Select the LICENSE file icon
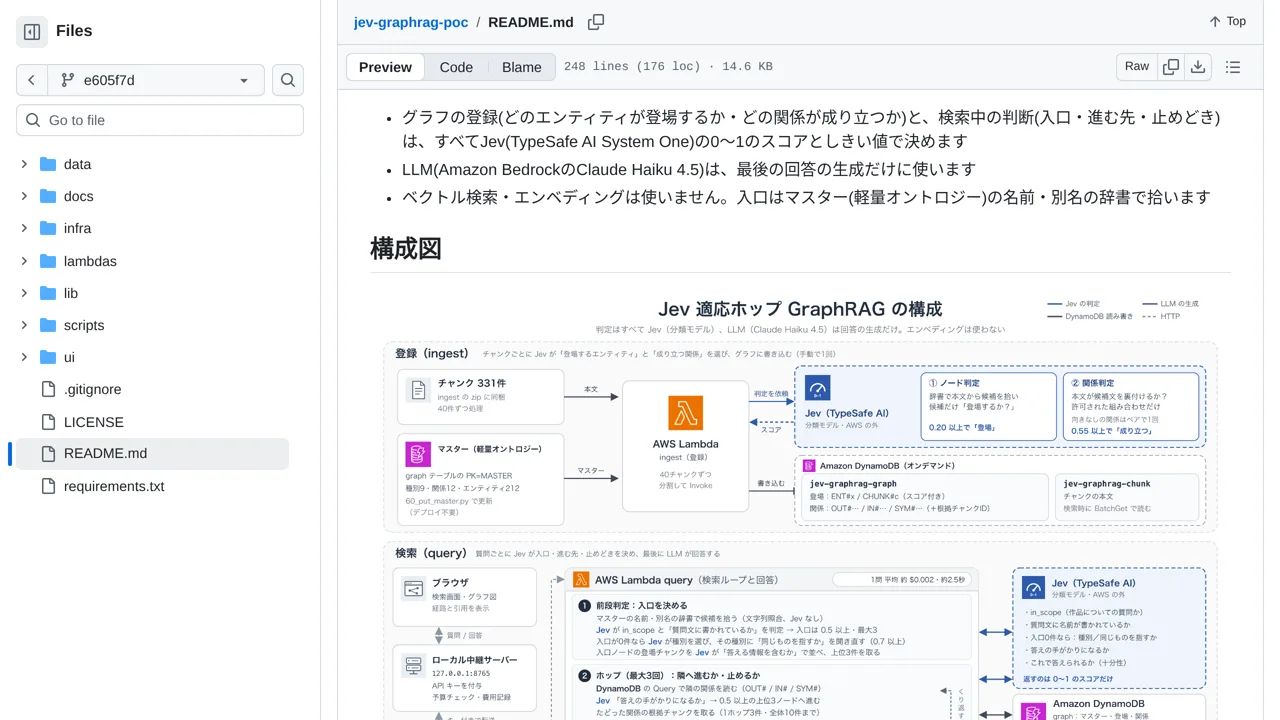The width and height of the screenshot is (1280, 720). coord(48,422)
